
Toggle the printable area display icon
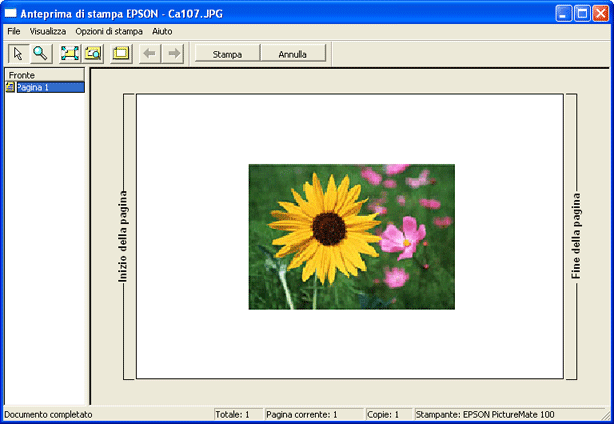[121, 53]
